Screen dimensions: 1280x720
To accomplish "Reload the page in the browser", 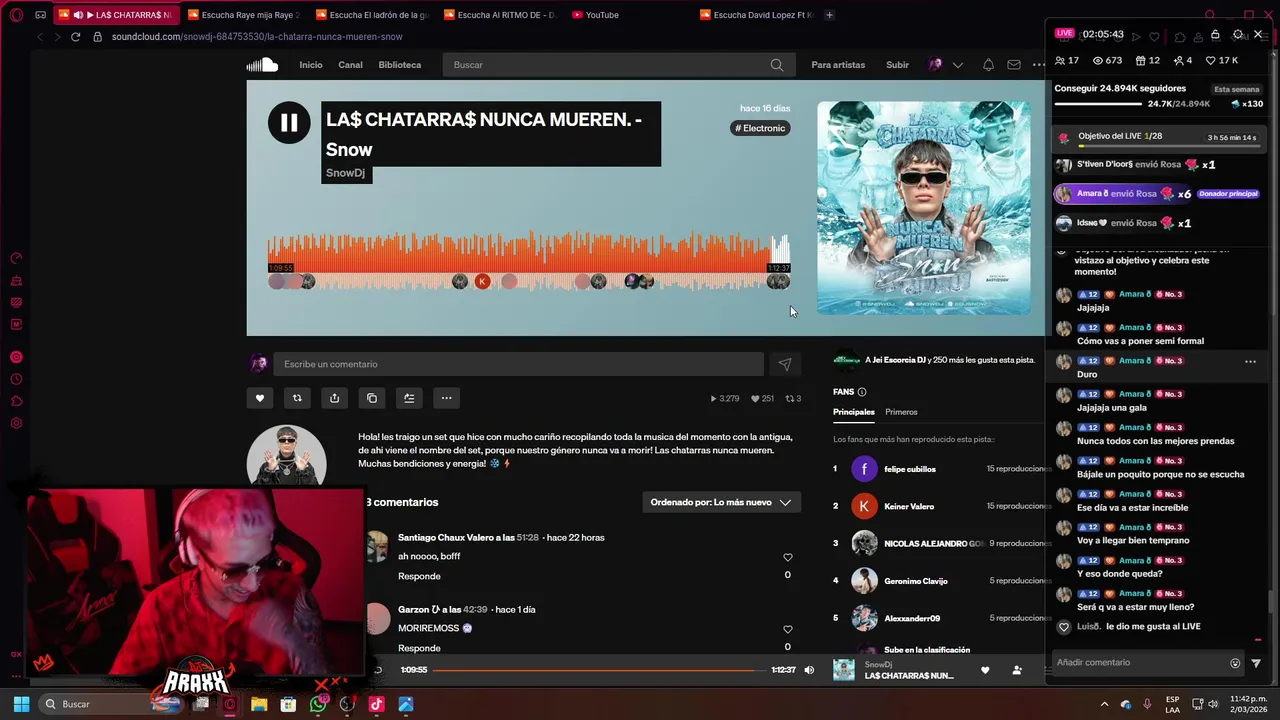I will 75,37.
